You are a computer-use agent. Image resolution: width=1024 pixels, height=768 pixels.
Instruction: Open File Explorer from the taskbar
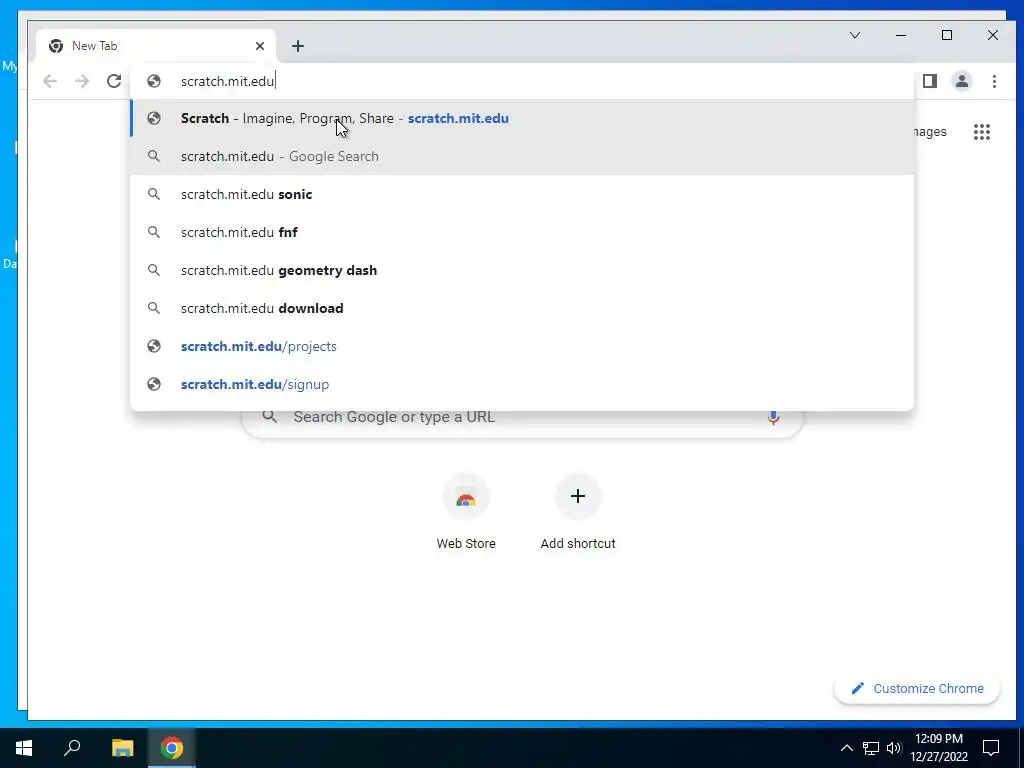click(x=122, y=748)
